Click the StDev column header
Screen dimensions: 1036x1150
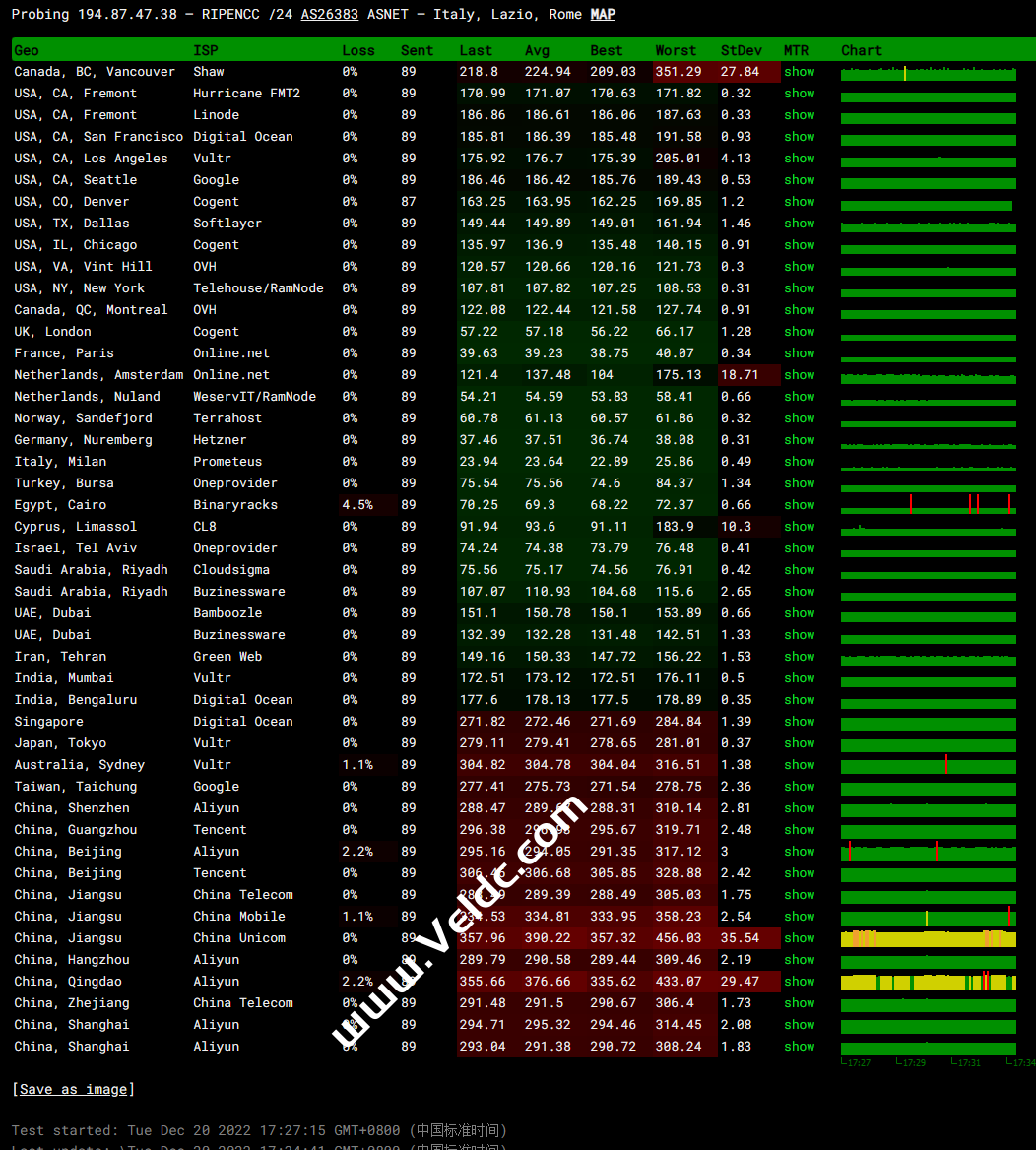tap(740, 50)
